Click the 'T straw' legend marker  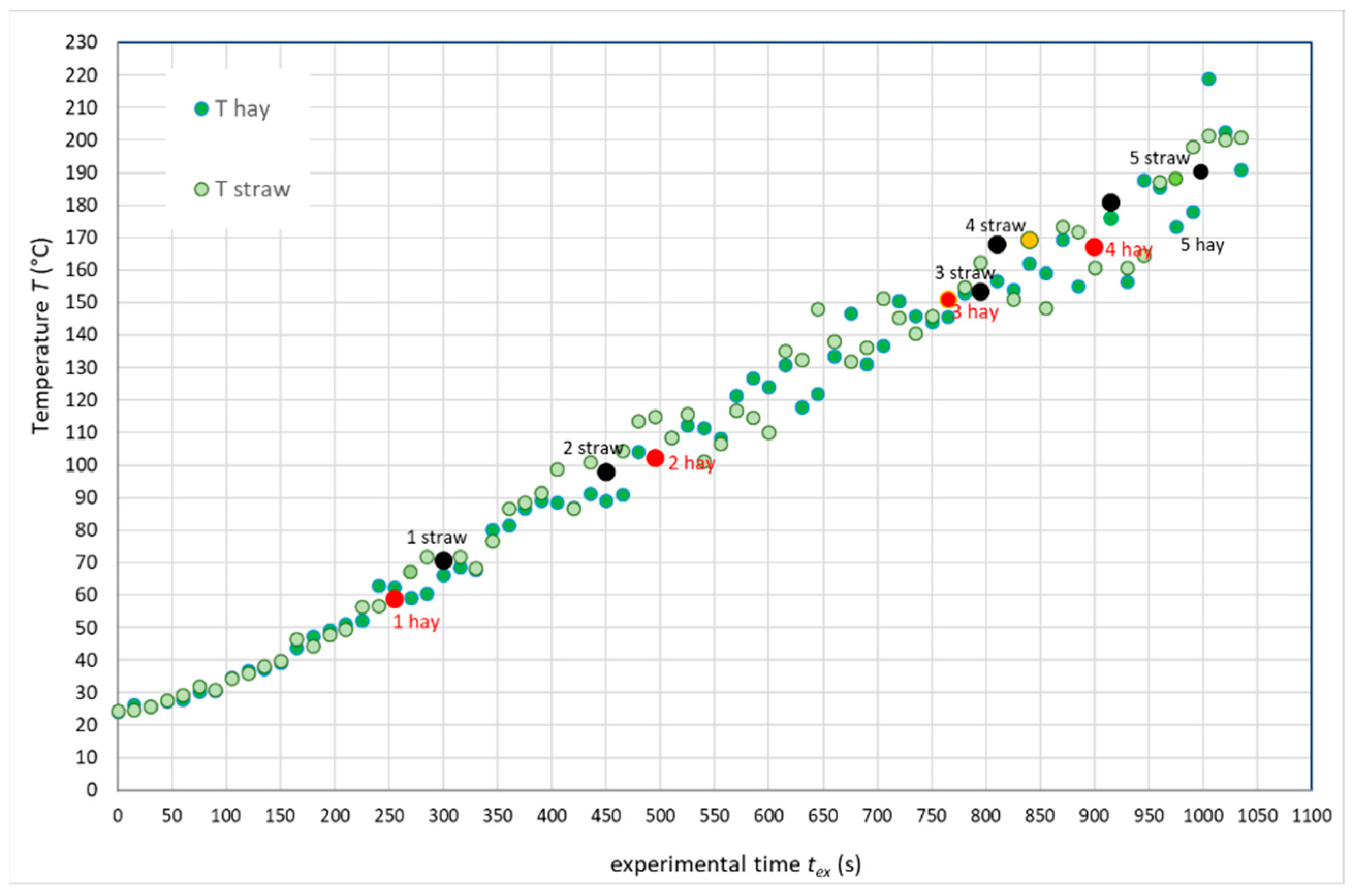point(201,189)
